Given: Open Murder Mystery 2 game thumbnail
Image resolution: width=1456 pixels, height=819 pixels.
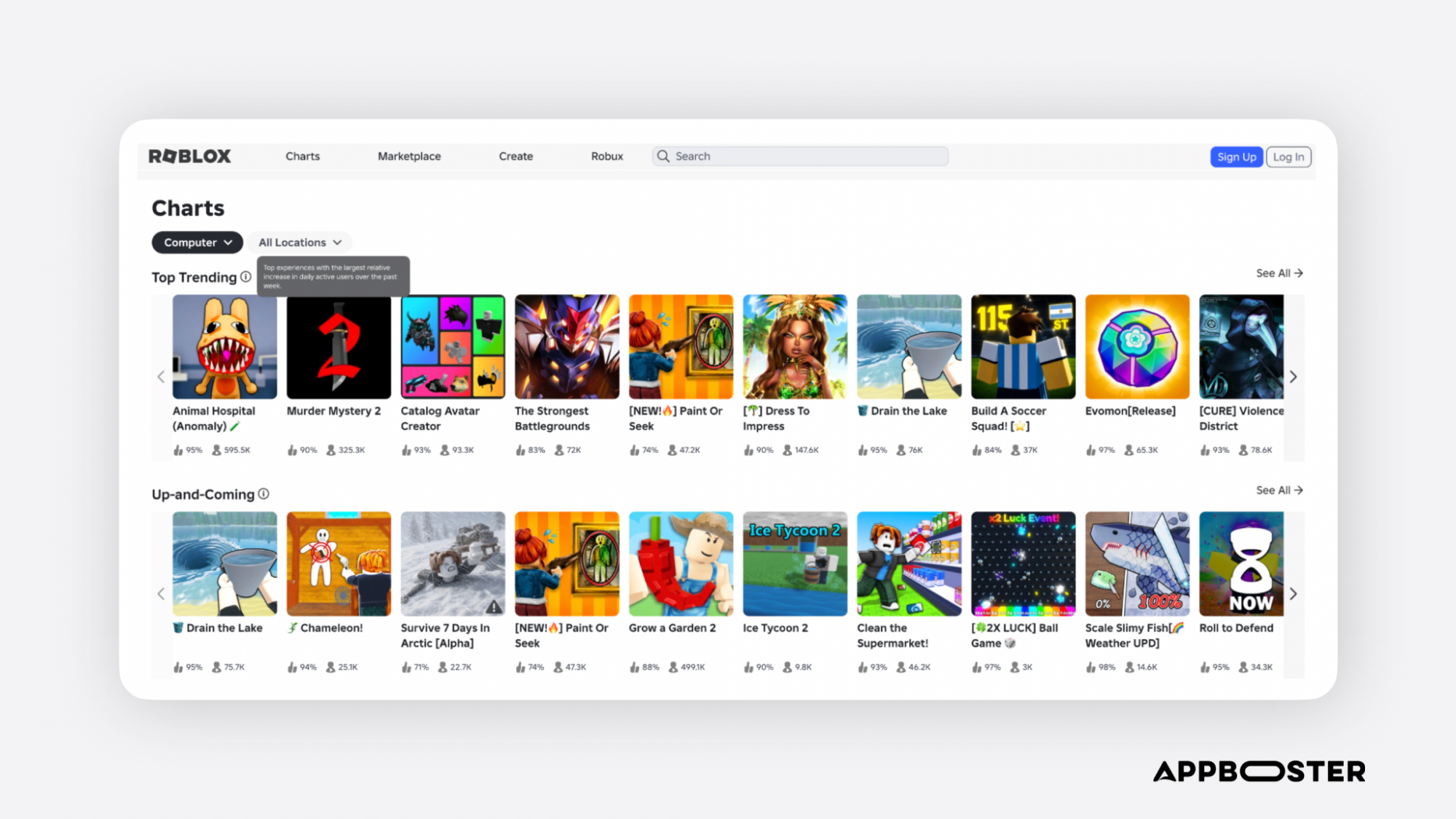Looking at the screenshot, I should pos(339,347).
